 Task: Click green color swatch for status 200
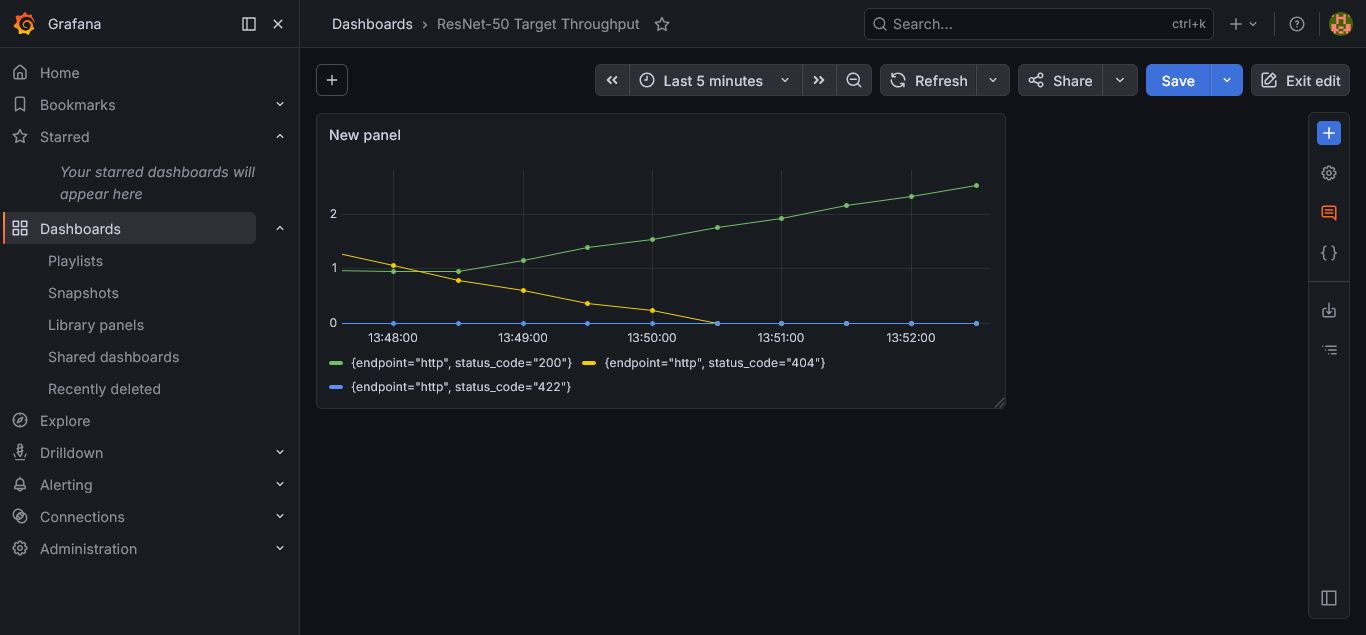pos(336,363)
